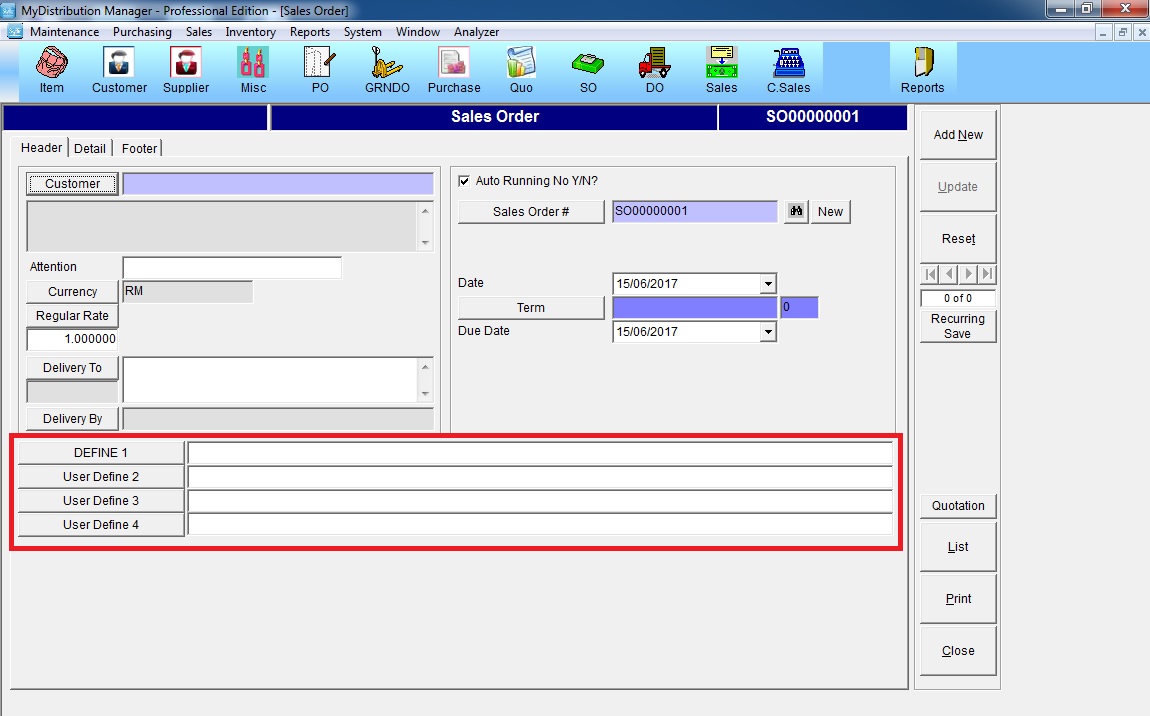The width and height of the screenshot is (1150, 716).
Task: Click the Customer toolbar icon
Action: pyautogui.click(x=119, y=69)
